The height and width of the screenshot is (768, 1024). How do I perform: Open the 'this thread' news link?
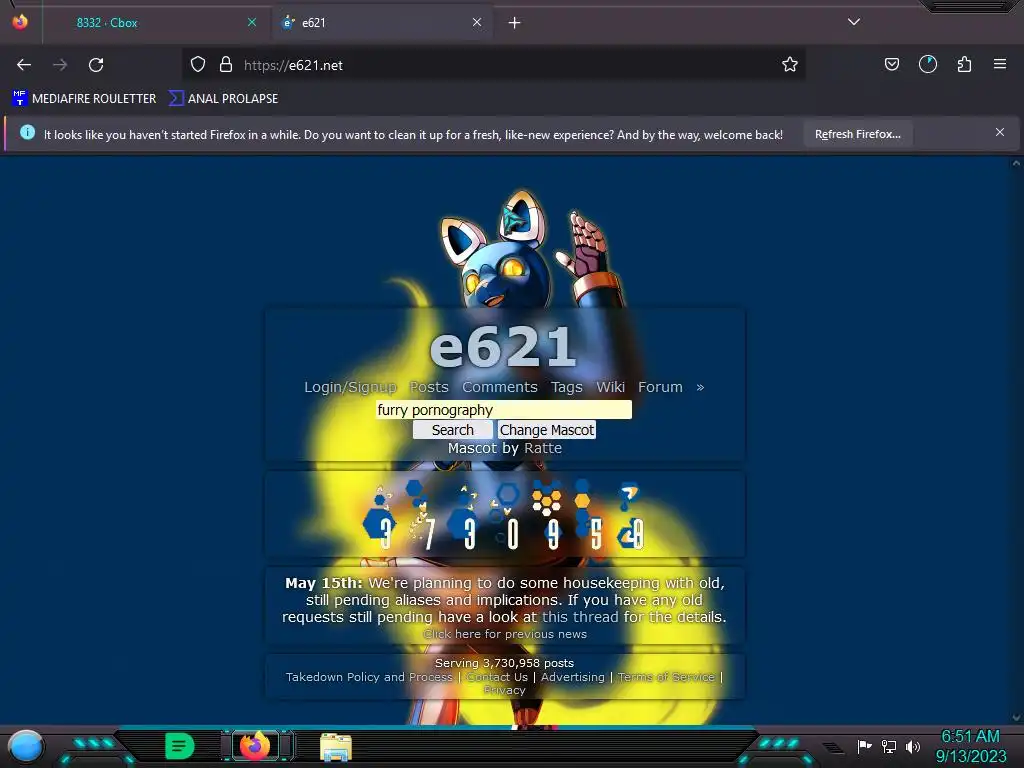pyautogui.click(x=580, y=617)
